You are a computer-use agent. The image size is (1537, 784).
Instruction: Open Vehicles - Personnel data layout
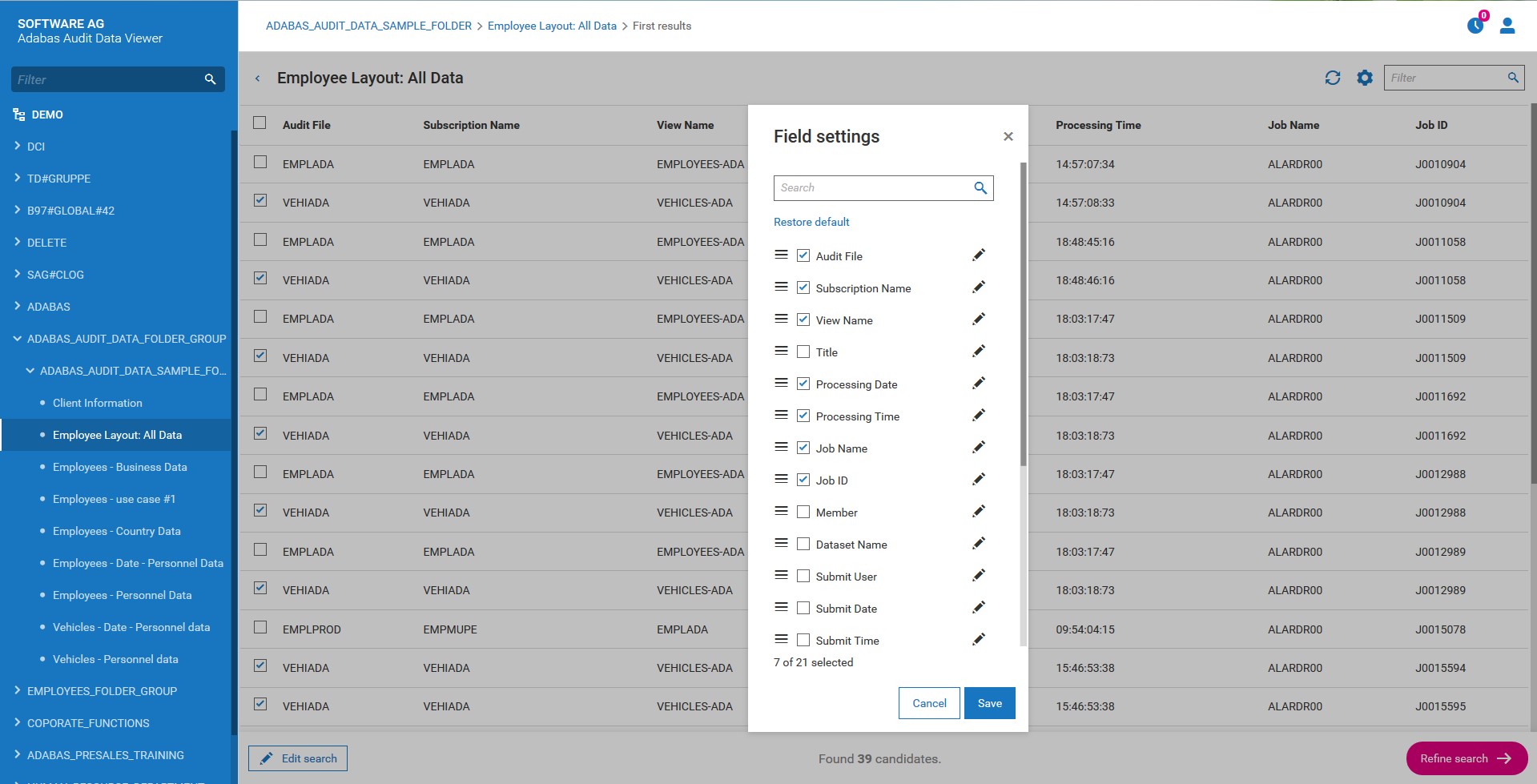115,659
